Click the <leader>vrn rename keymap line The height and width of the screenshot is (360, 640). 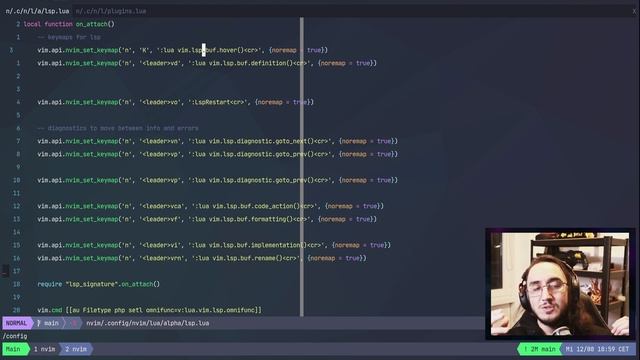coord(202,258)
